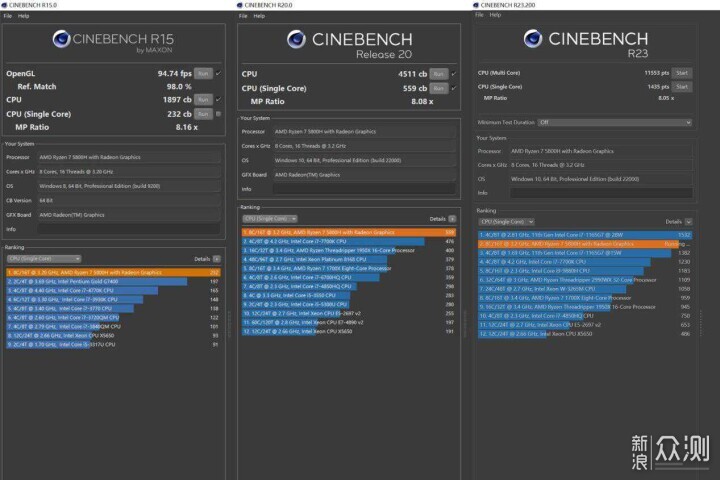Screen dimensions: 720x480
Task: Run the CPU test in R20
Action: click(439, 74)
